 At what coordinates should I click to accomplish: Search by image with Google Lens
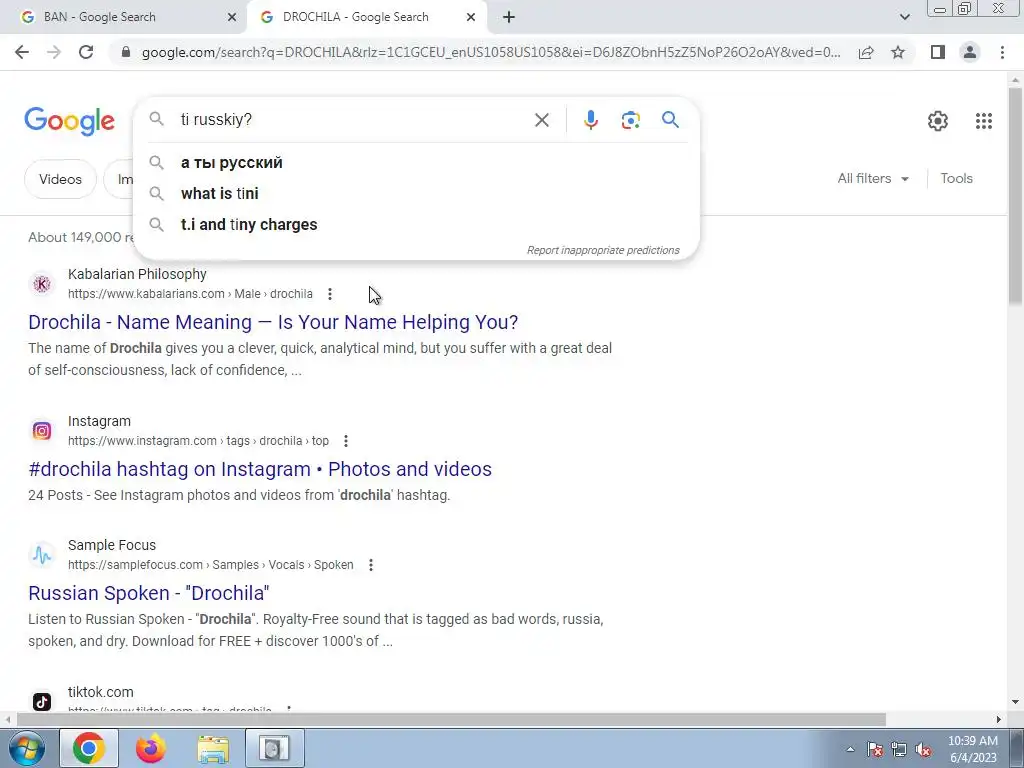pyautogui.click(x=630, y=120)
